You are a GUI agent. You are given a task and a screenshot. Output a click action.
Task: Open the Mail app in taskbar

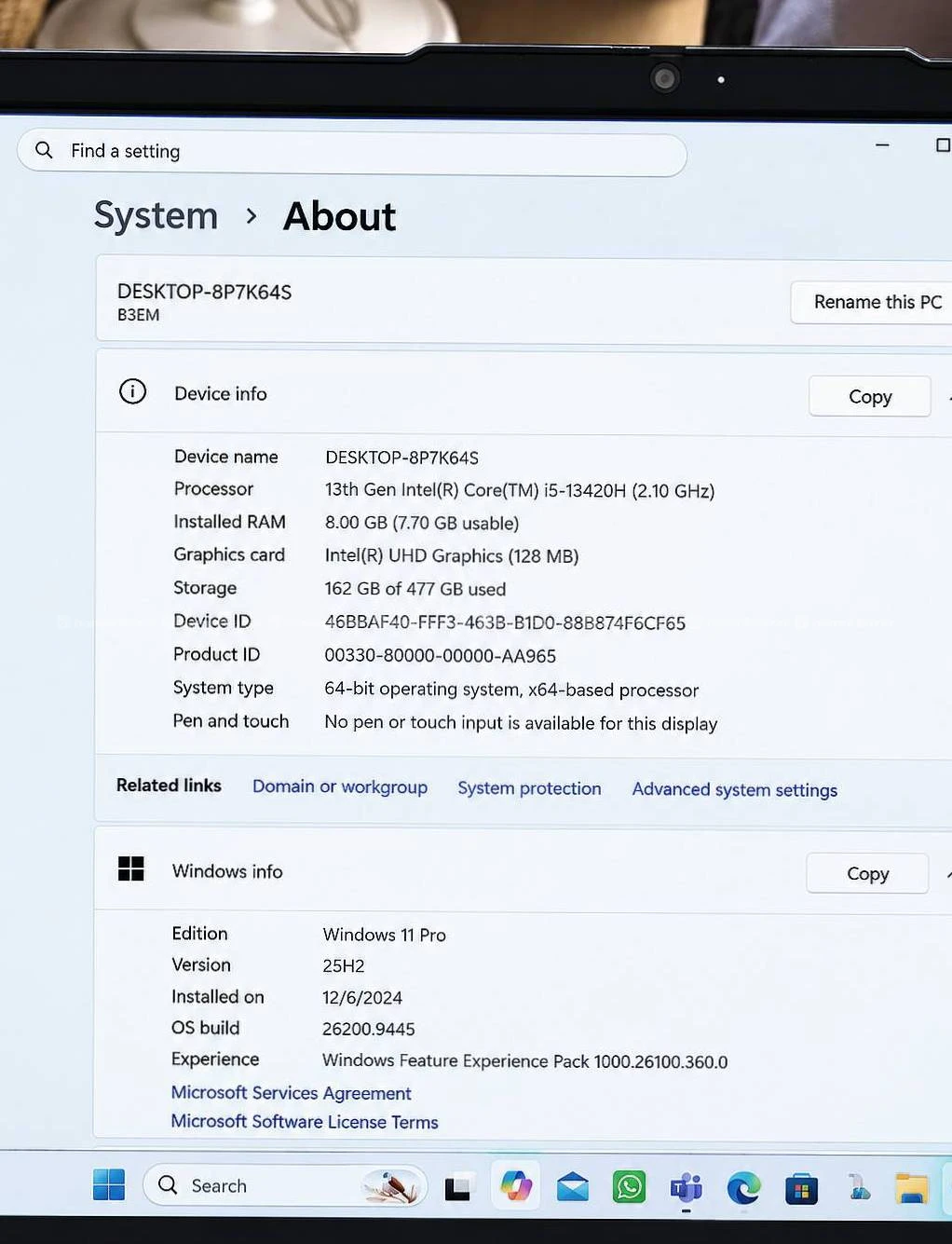573,1187
